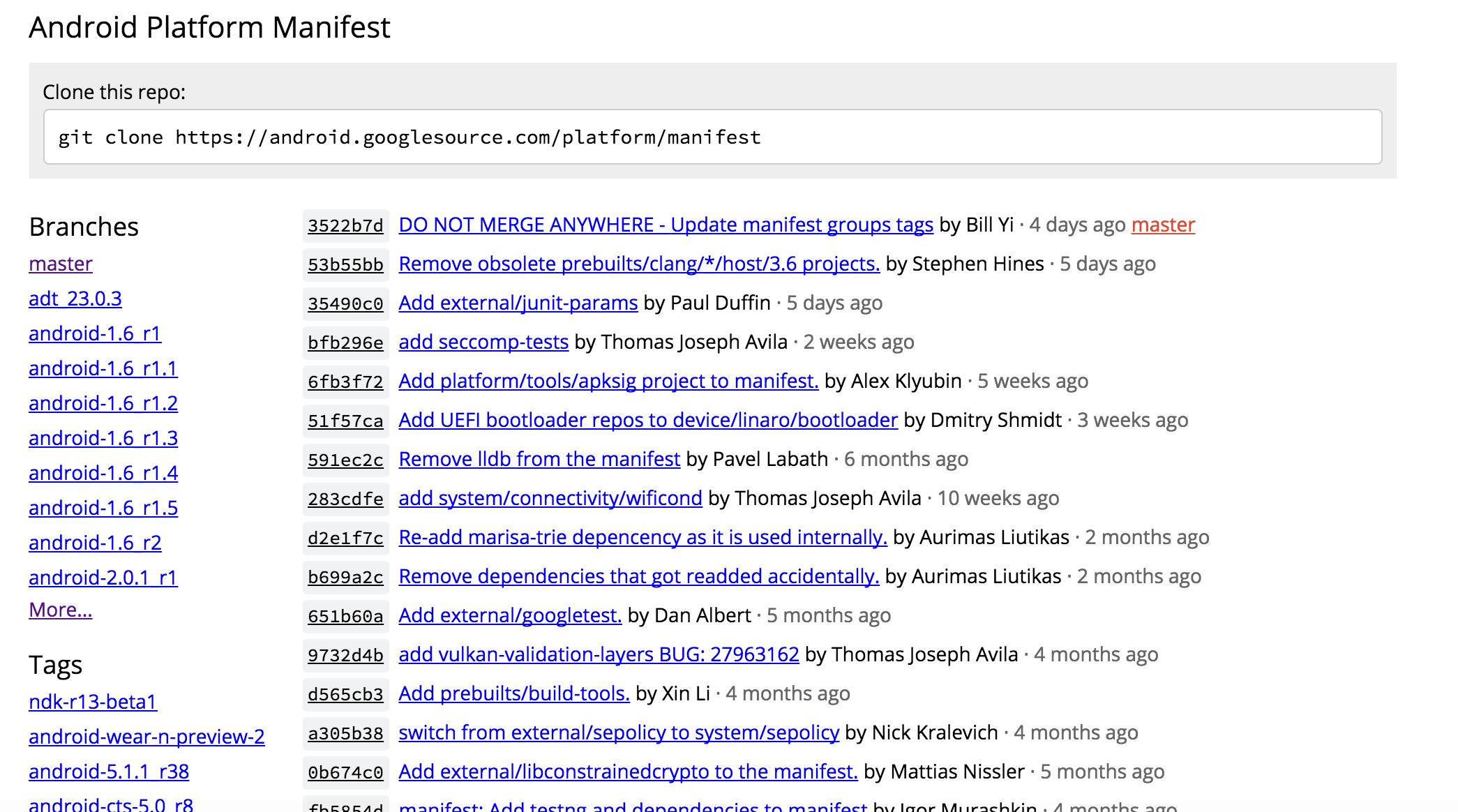
Task: Open the android-wear-n-preview-2 tag
Action: pos(146,737)
